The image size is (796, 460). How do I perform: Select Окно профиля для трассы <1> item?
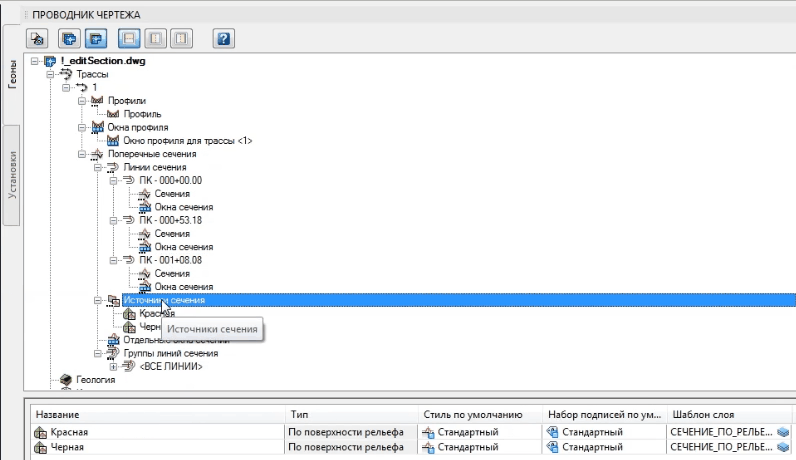click(180, 141)
